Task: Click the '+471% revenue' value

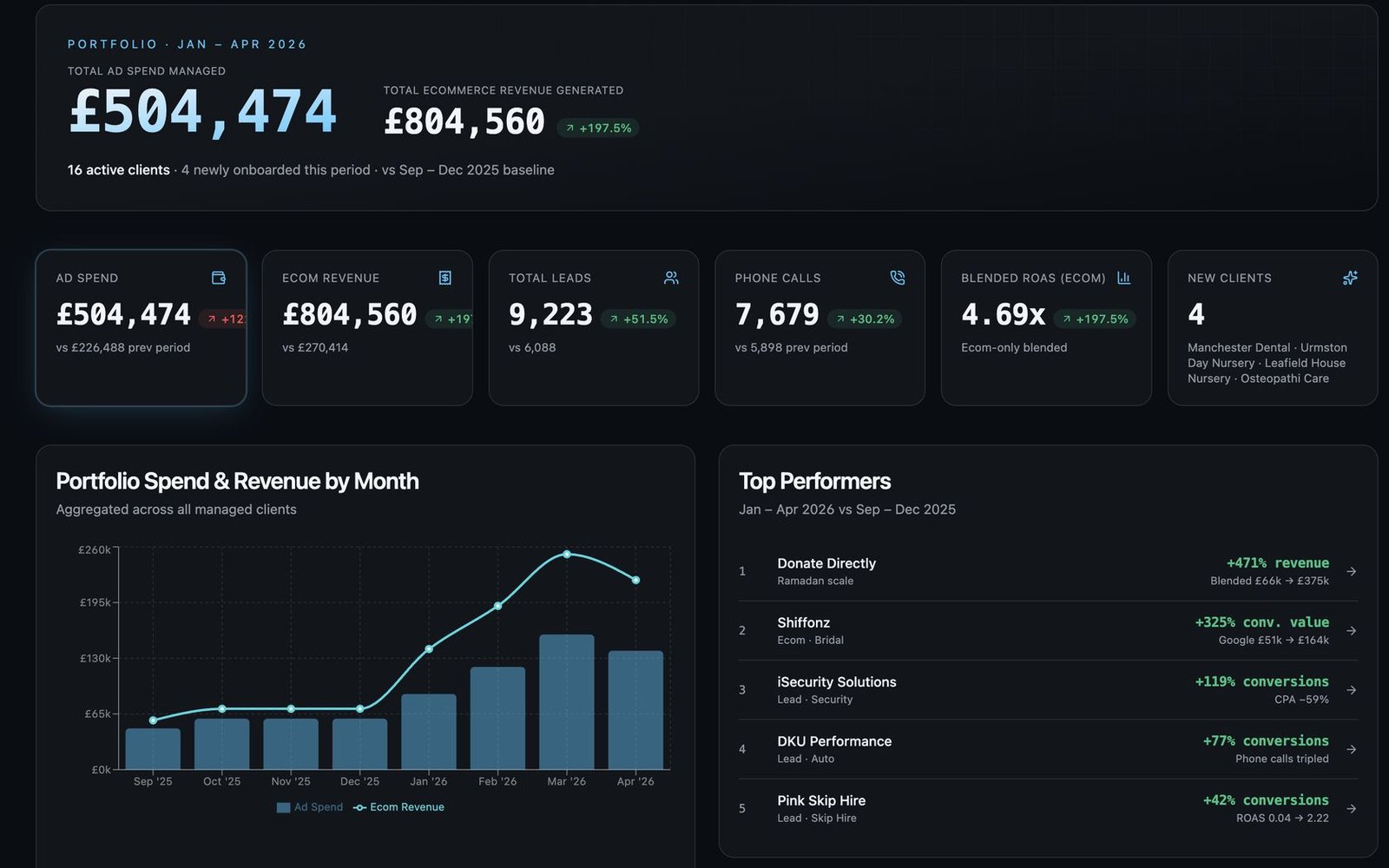Action: coord(1278,563)
